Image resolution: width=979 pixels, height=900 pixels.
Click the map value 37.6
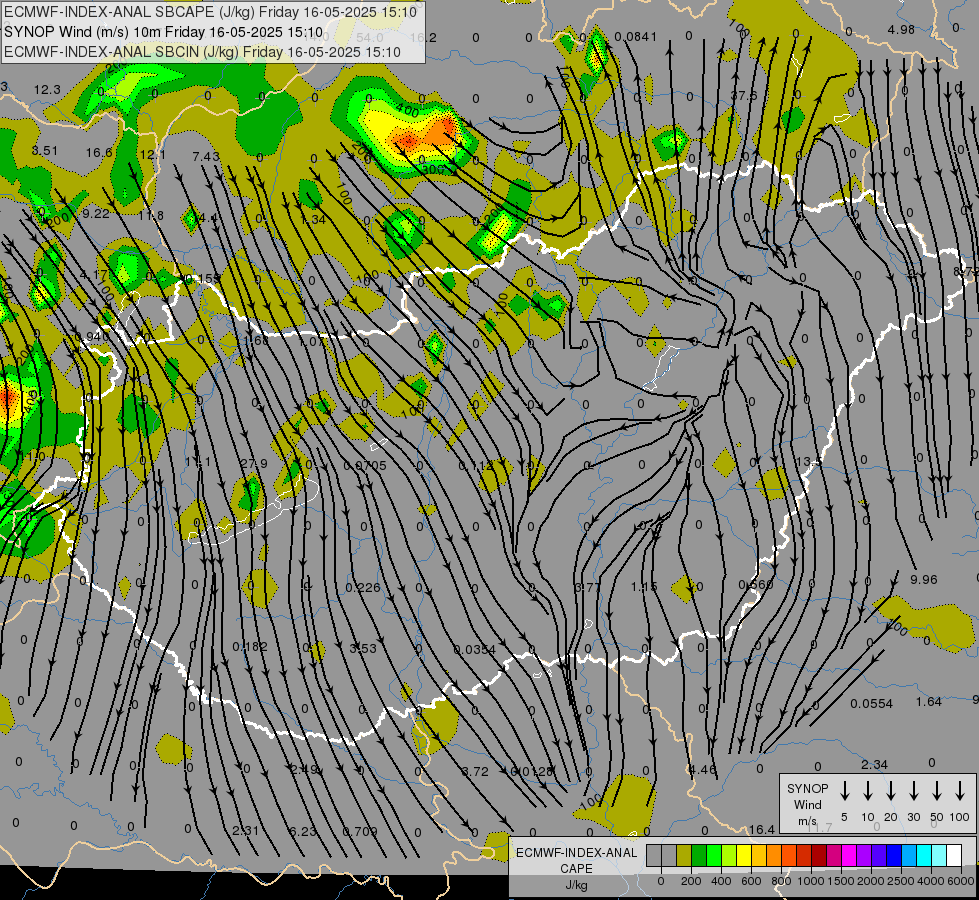744,96
